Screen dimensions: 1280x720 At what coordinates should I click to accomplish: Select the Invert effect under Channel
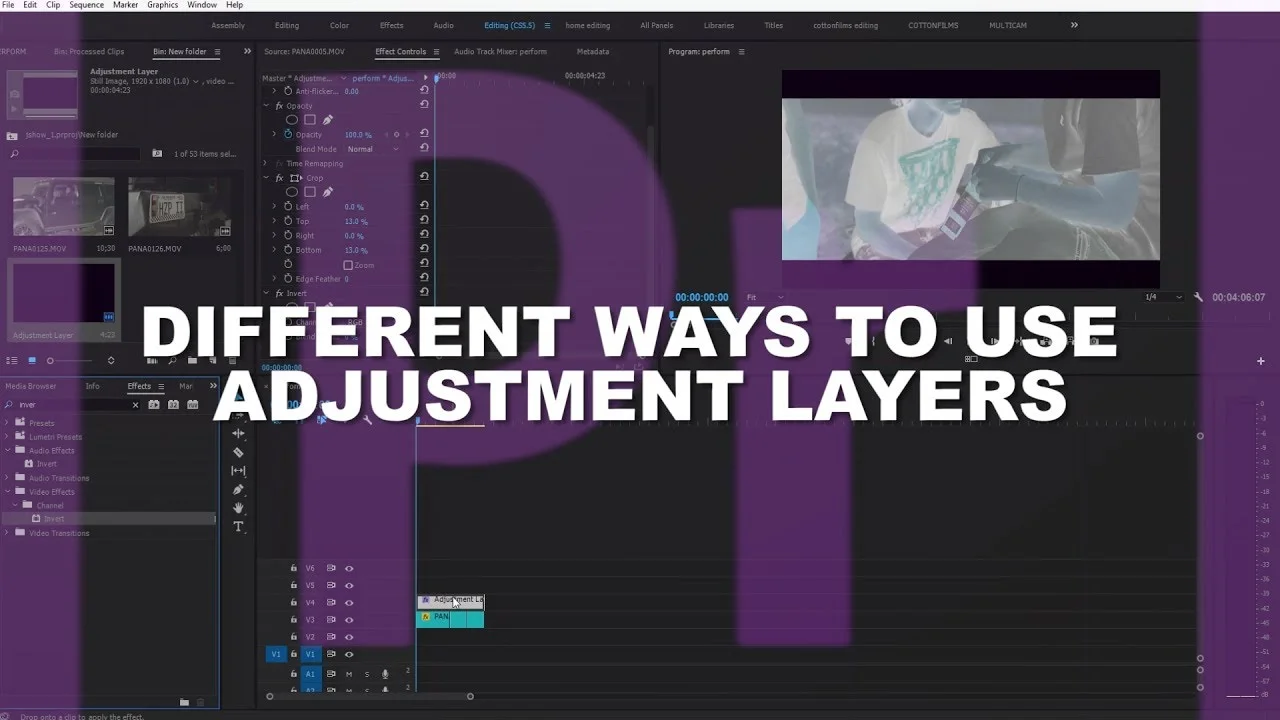pyautogui.click(x=54, y=519)
